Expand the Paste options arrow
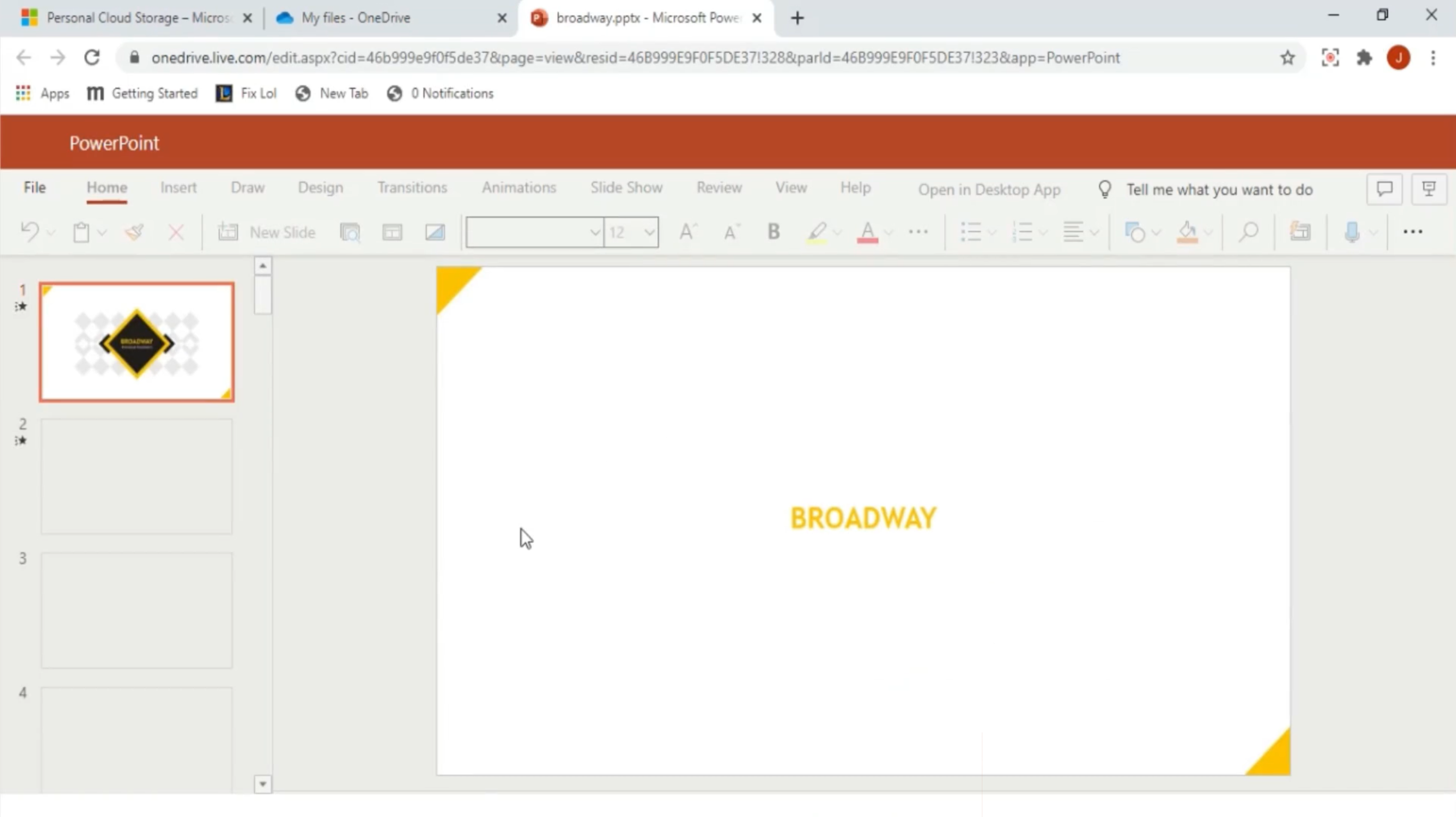This screenshot has width=1456, height=817. click(x=102, y=232)
